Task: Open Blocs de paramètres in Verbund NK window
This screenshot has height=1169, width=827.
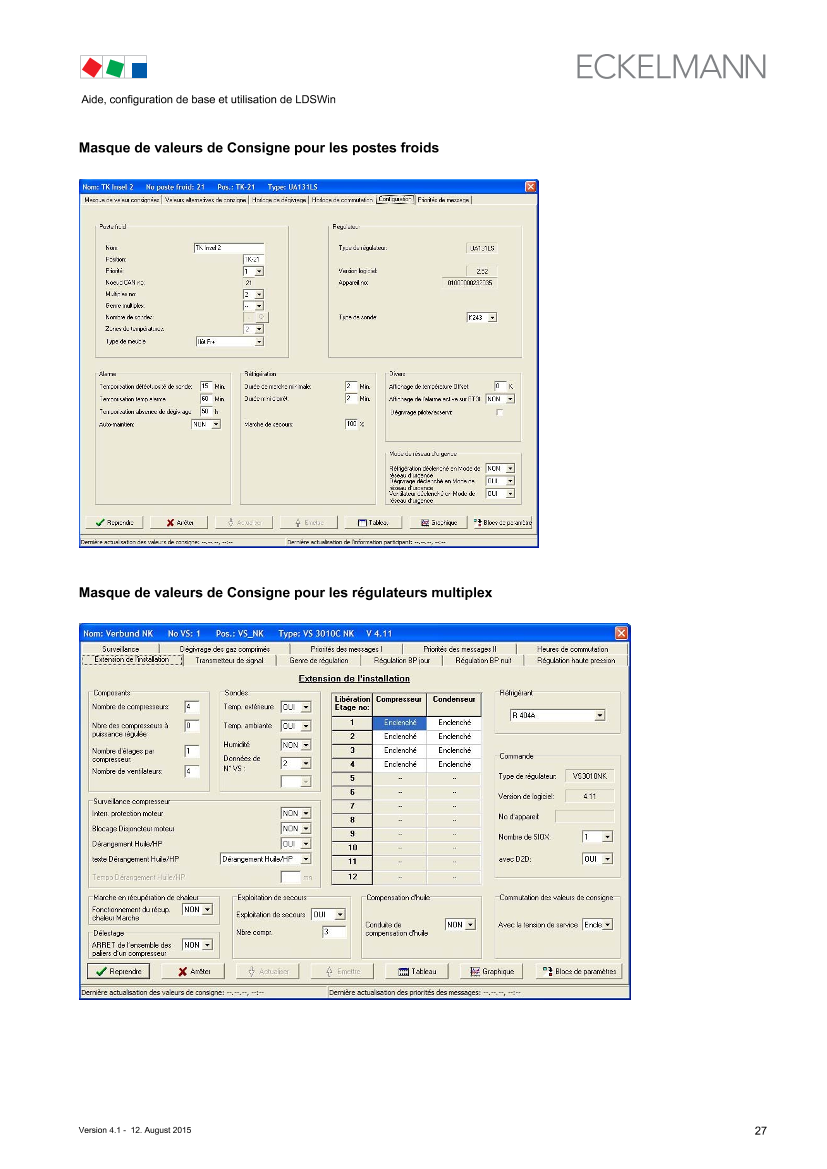Action: pyautogui.click(x=578, y=971)
